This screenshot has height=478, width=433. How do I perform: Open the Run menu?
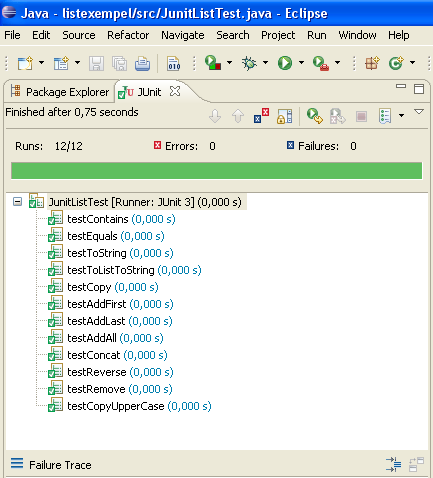coord(317,35)
